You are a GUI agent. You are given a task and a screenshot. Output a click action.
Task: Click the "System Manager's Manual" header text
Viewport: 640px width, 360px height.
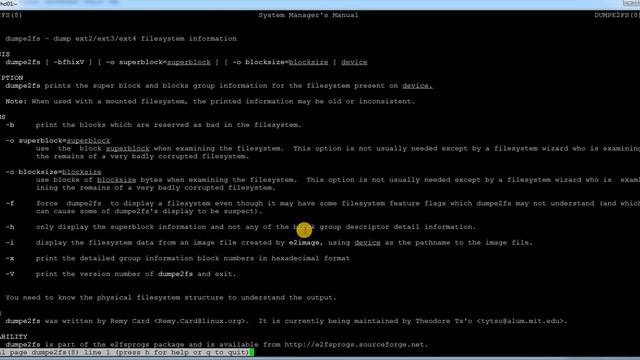pos(308,15)
